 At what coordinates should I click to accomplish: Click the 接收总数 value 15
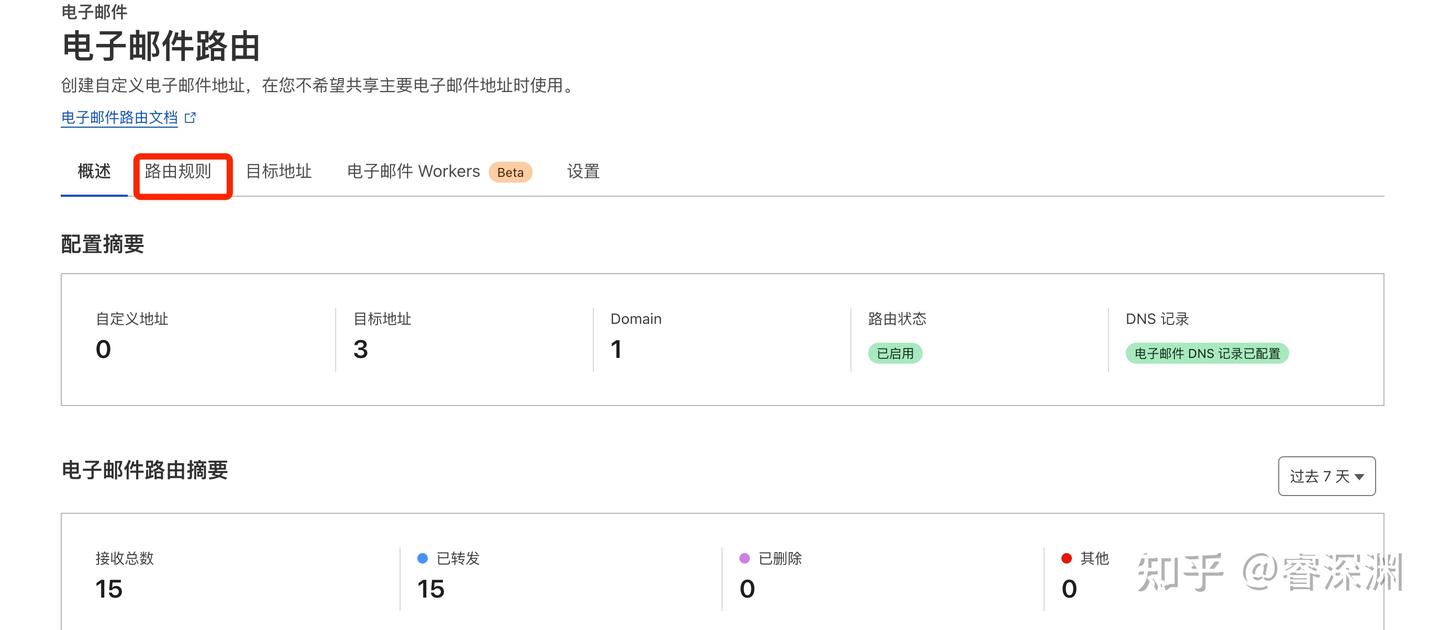[x=109, y=589]
